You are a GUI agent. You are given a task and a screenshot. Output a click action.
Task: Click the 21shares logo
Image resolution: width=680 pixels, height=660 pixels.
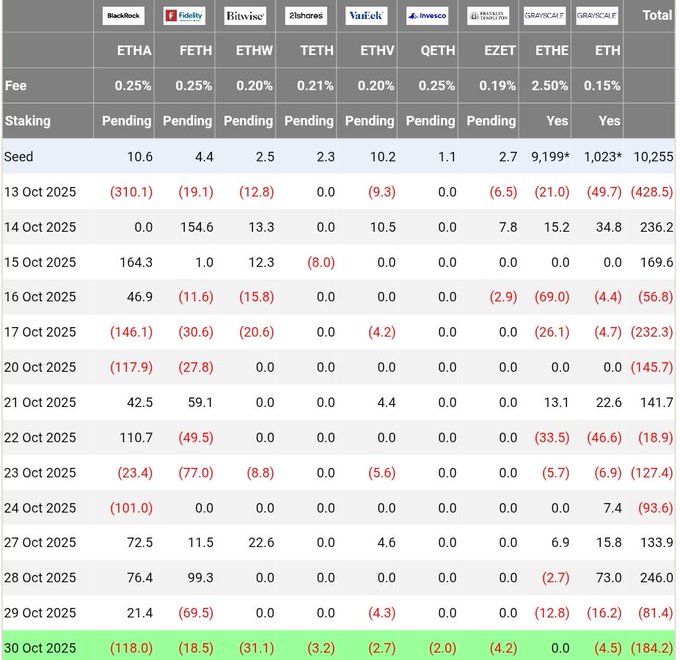(307, 16)
